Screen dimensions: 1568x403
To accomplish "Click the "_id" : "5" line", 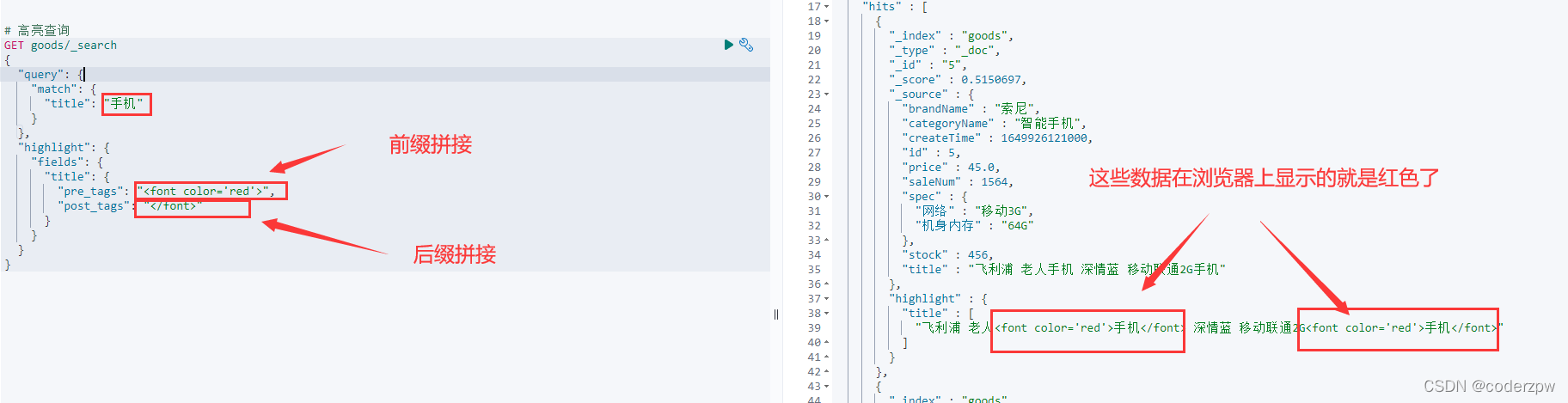I will click(x=928, y=65).
